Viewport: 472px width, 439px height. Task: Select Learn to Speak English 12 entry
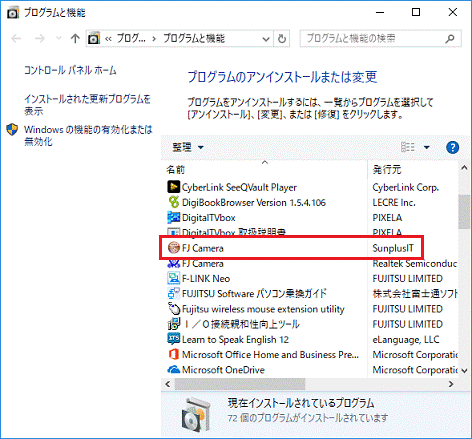coord(235,339)
